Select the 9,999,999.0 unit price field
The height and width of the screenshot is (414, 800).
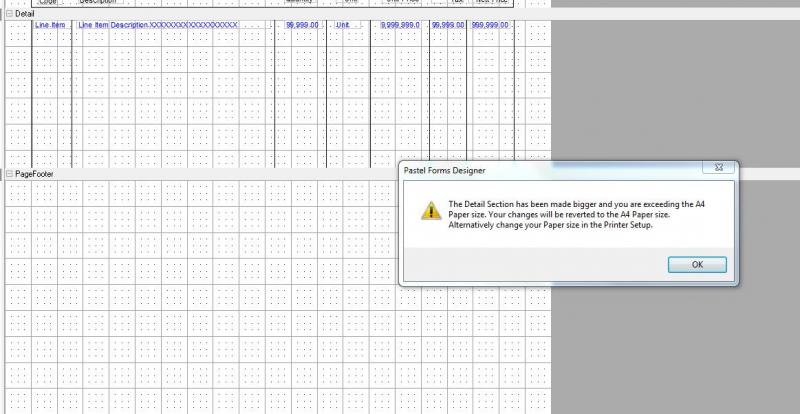point(399,24)
